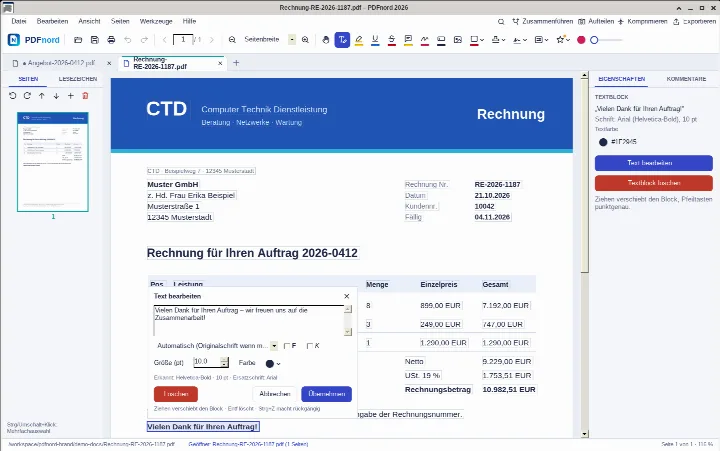Click Exportieren in the top bar

[694, 22]
